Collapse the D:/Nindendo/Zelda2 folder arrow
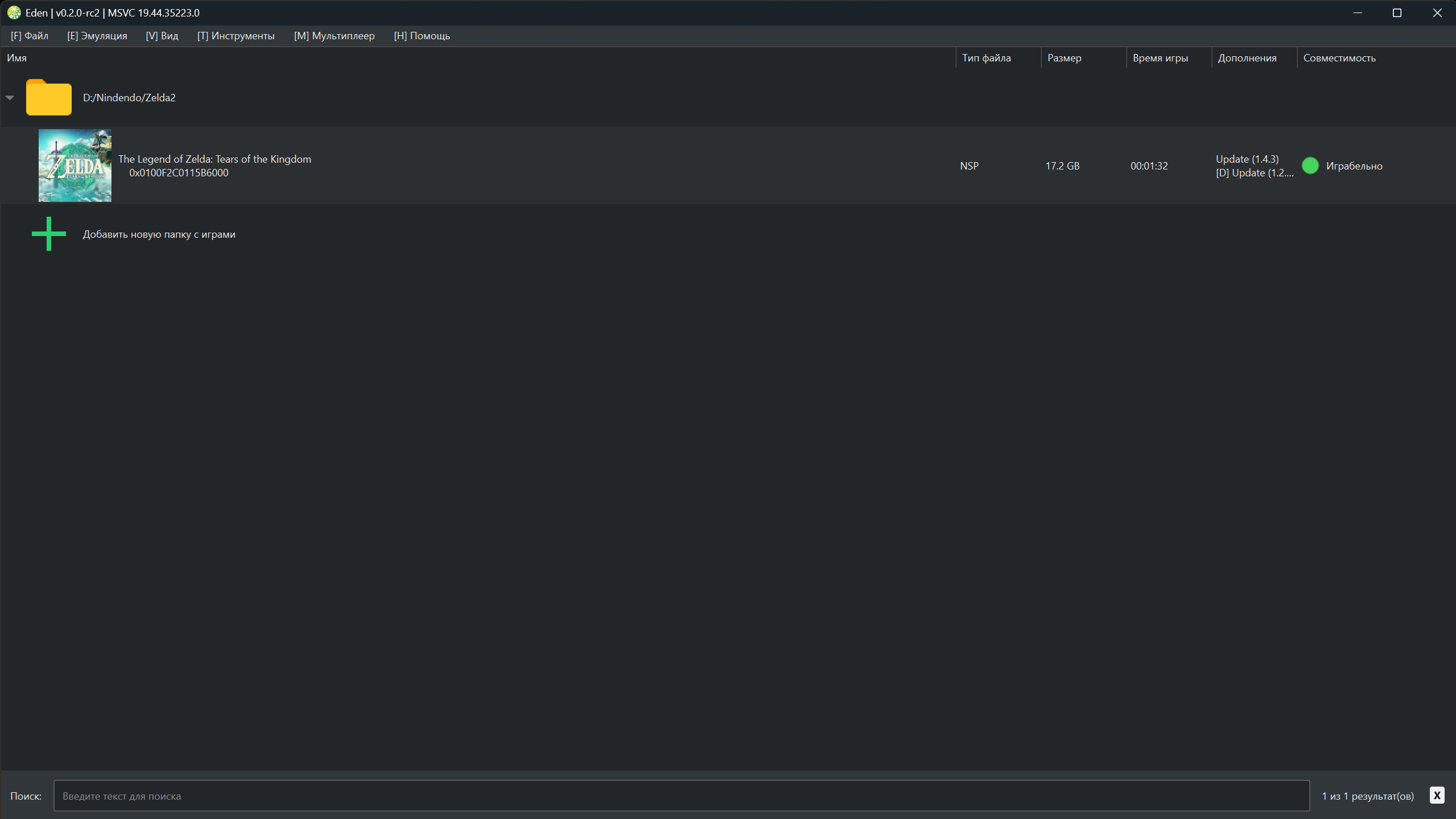This screenshot has width=1456, height=819. pyautogui.click(x=10, y=98)
